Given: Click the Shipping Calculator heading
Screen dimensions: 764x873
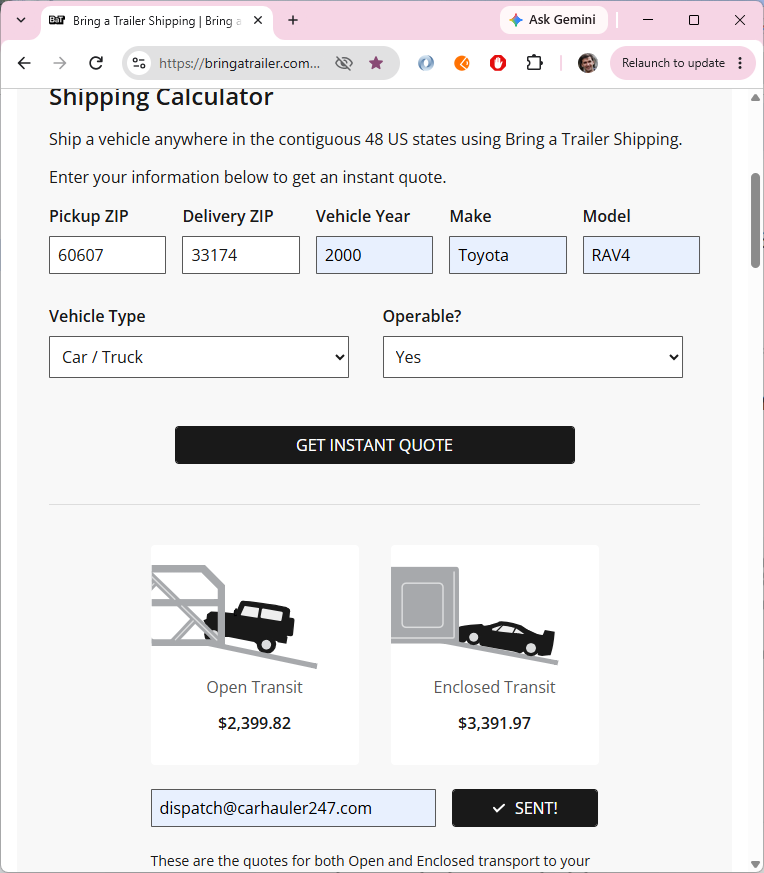Looking at the screenshot, I should (x=161, y=97).
